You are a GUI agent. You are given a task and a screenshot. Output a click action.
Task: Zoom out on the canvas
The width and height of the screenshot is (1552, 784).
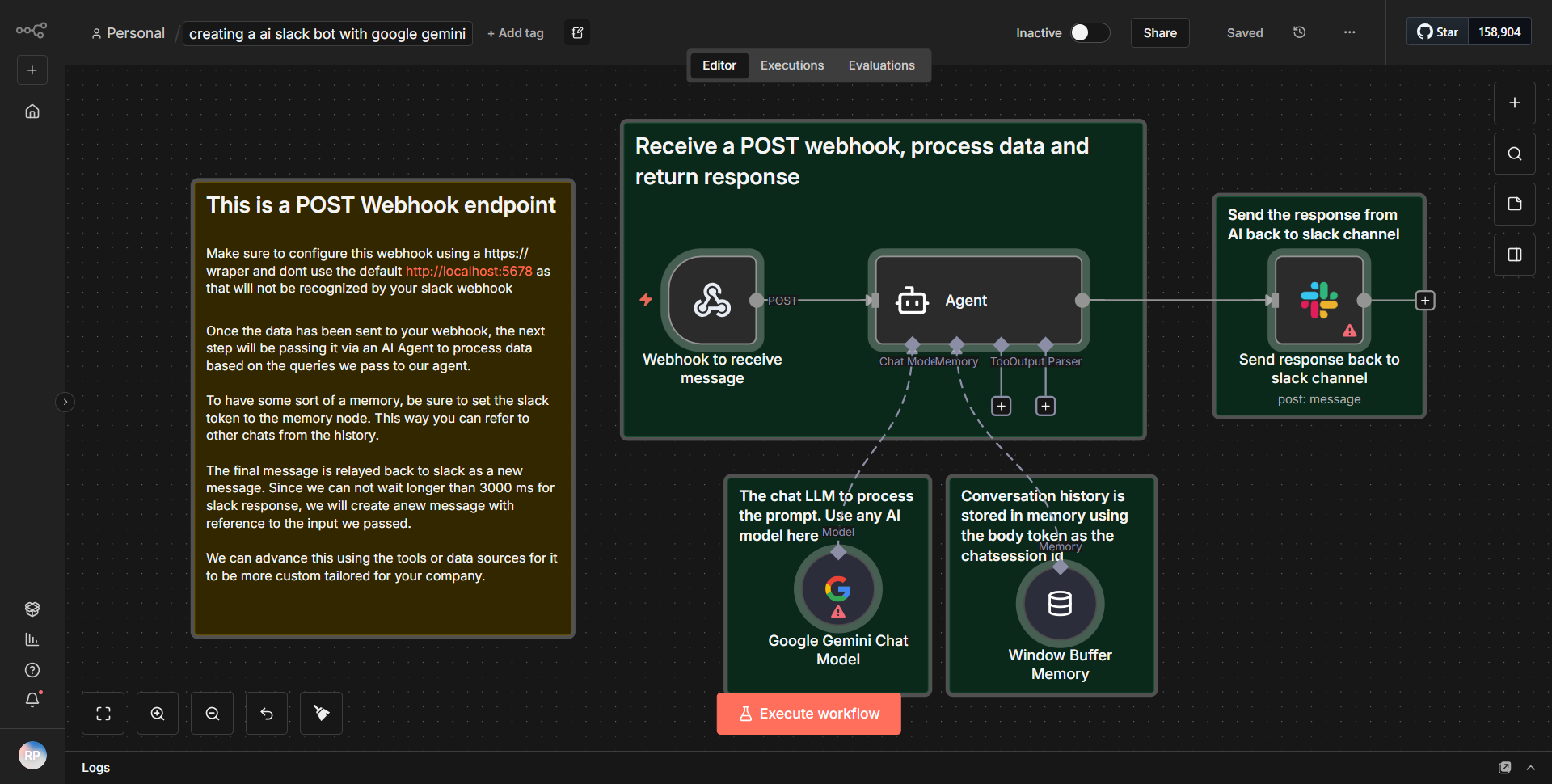[213, 714]
